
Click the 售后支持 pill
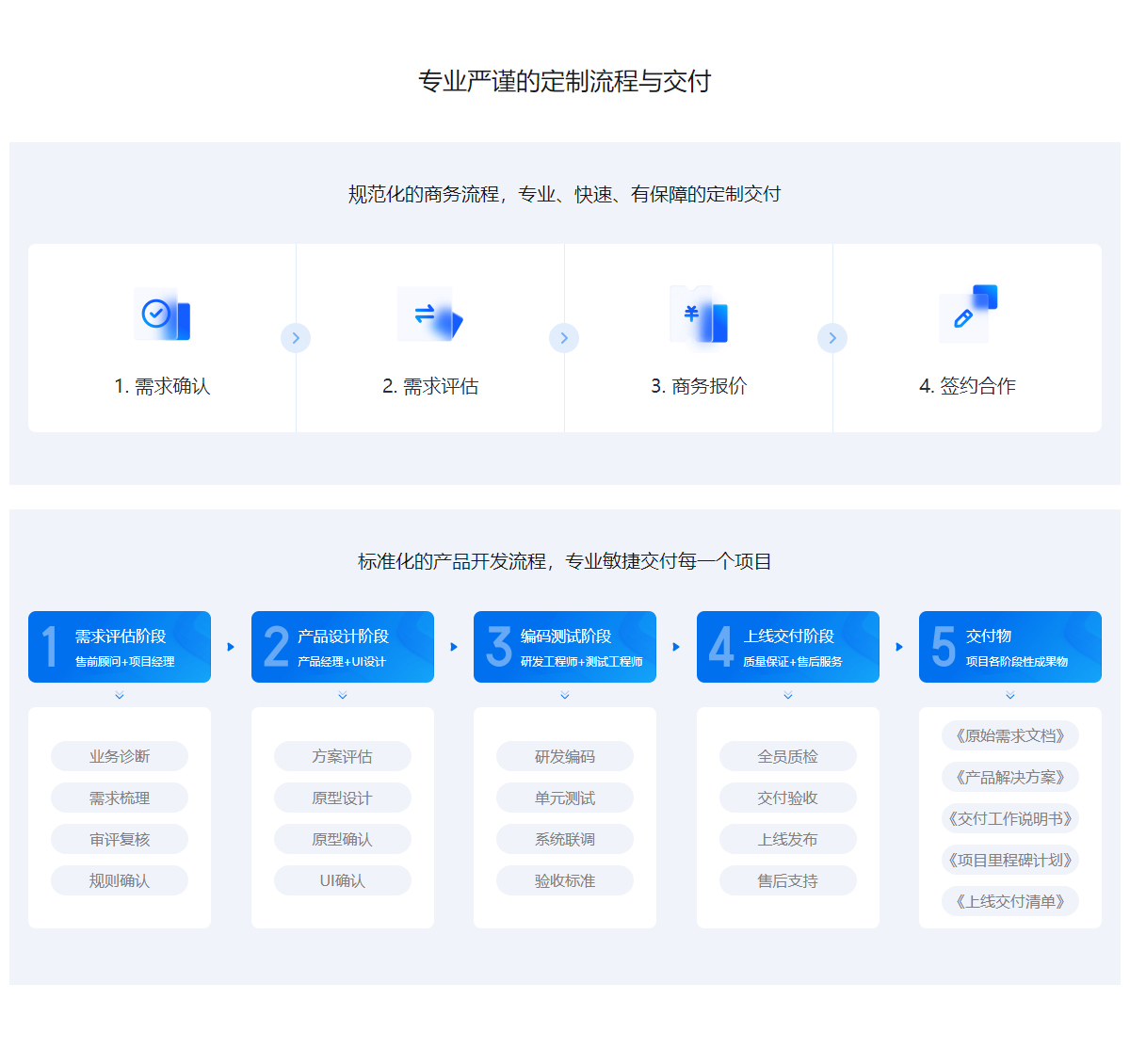click(788, 880)
